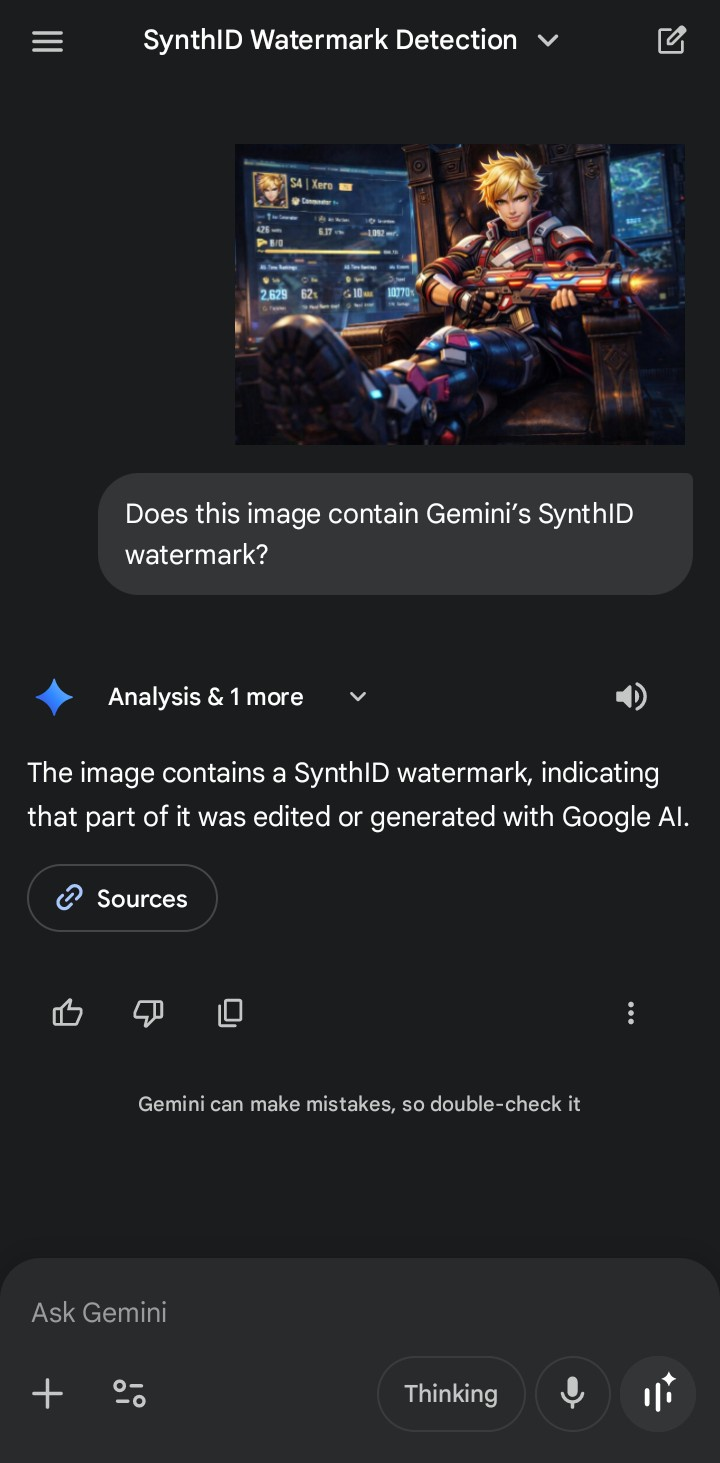Open the Thinking model selector
Image resolution: width=720 pixels, height=1463 pixels.
click(451, 1393)
